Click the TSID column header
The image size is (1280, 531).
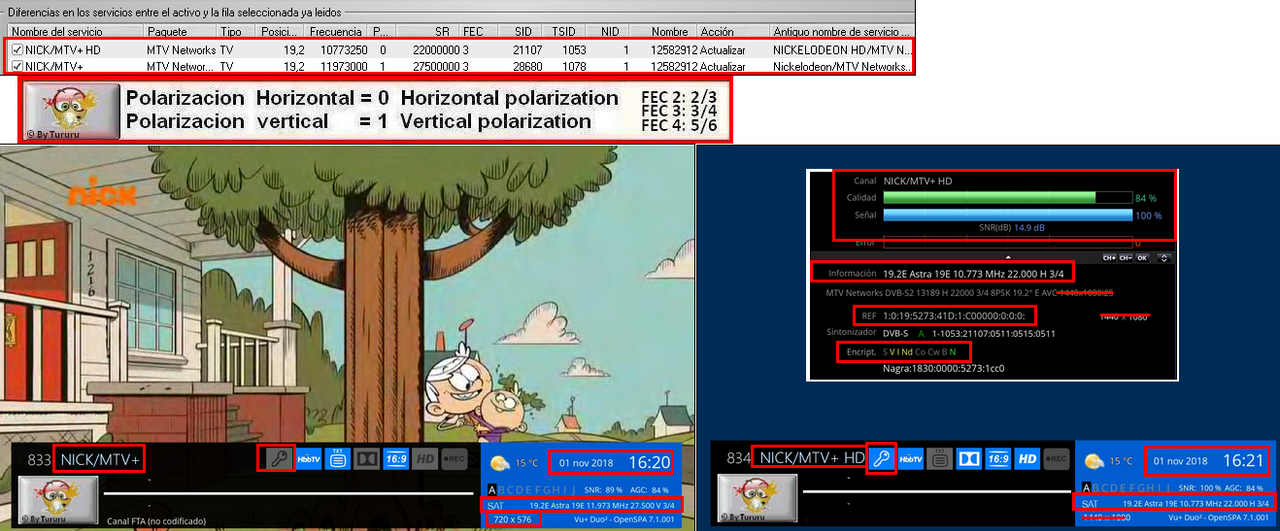(565, 32)
